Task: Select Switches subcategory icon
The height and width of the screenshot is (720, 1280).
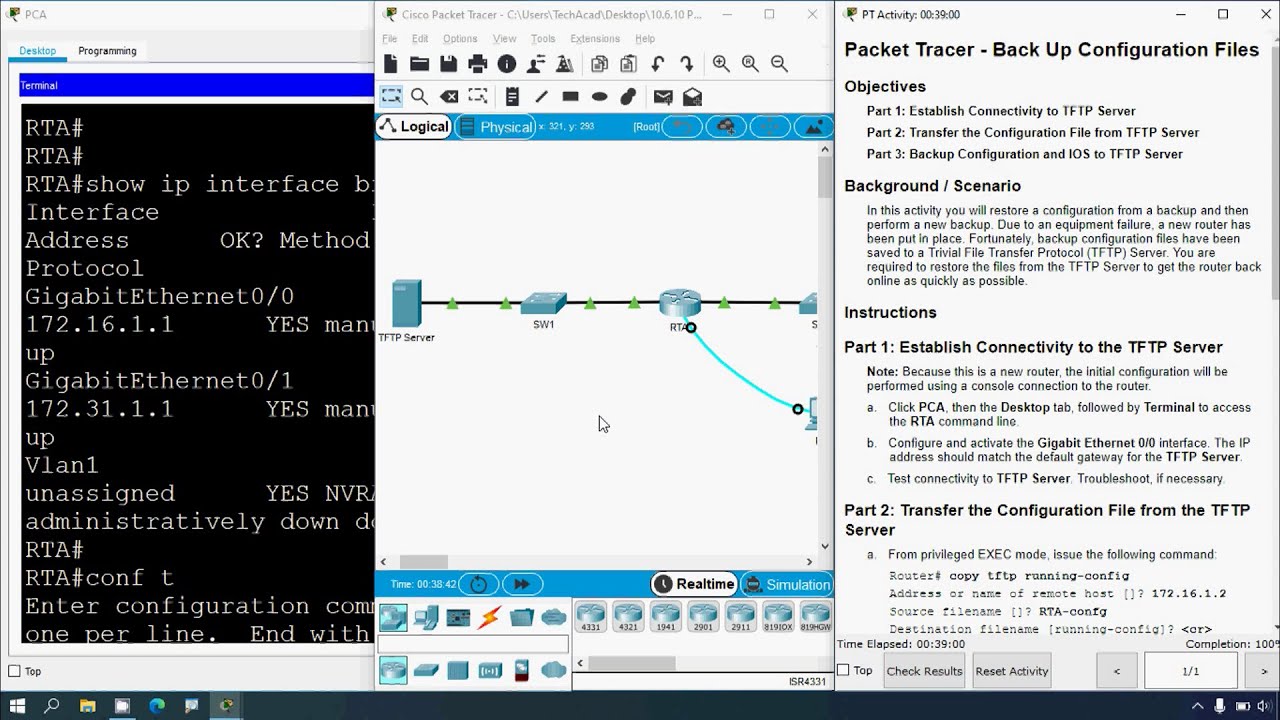Action: (426, 671)
